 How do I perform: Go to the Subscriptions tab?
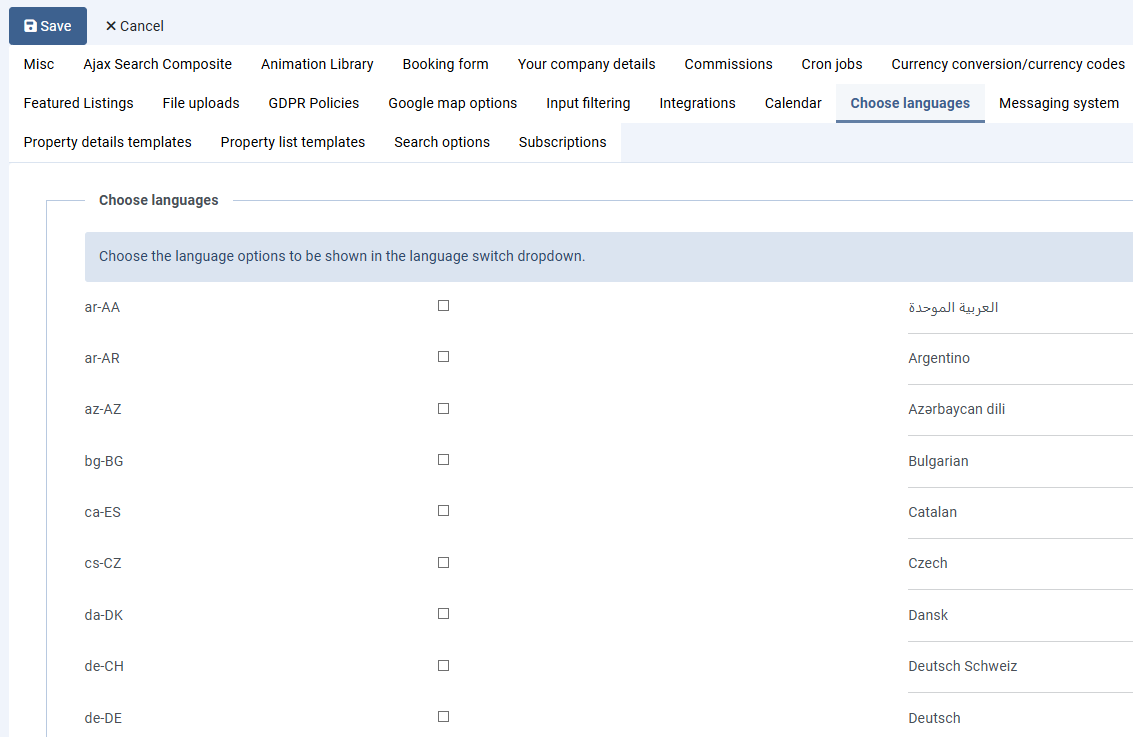coord(562,142)
